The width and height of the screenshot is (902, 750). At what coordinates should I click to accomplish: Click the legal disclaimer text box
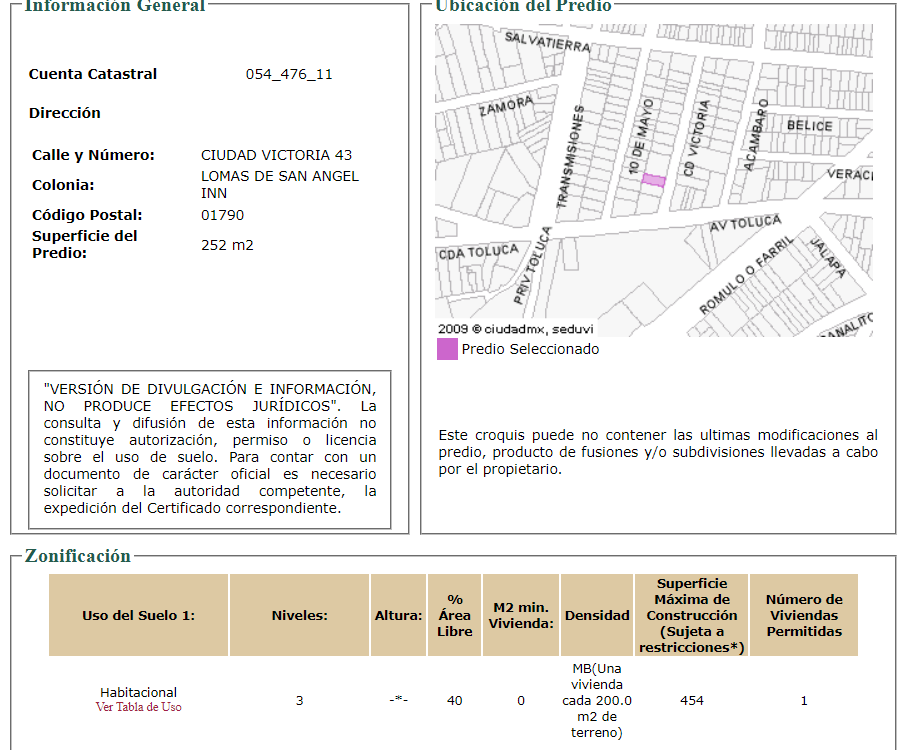(x=210, y=449)
